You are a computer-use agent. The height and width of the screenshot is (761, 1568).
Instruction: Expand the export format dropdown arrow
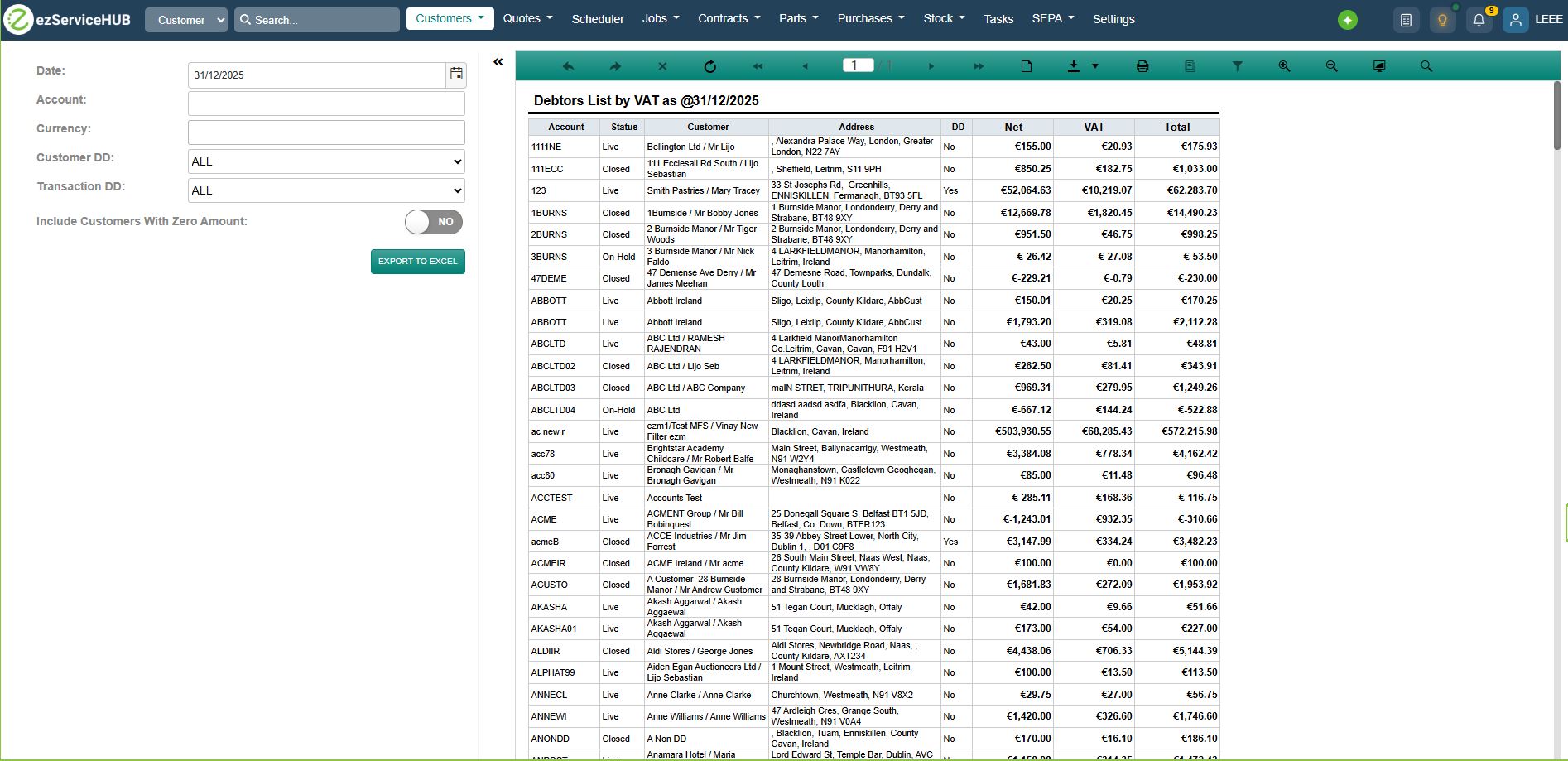coord(1095,66)
